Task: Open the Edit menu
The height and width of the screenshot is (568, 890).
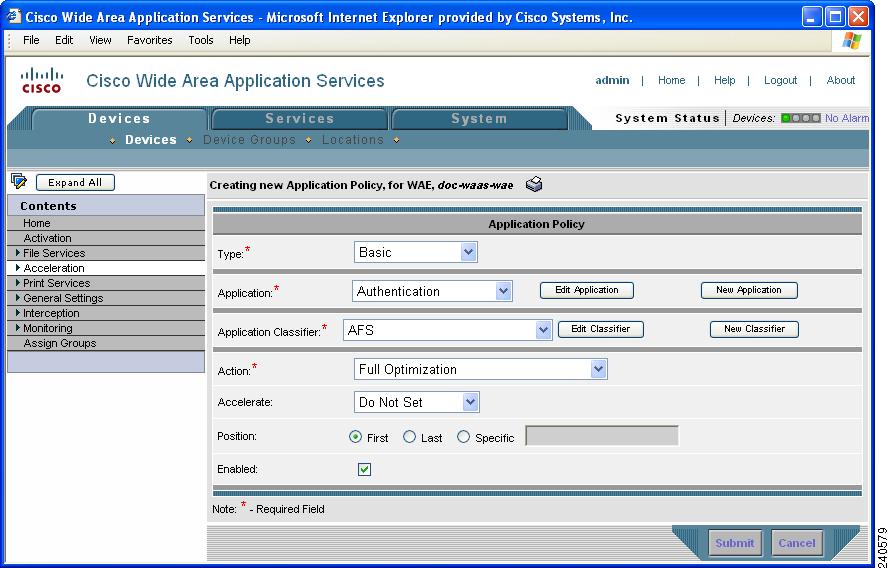Action: [64, 40]
